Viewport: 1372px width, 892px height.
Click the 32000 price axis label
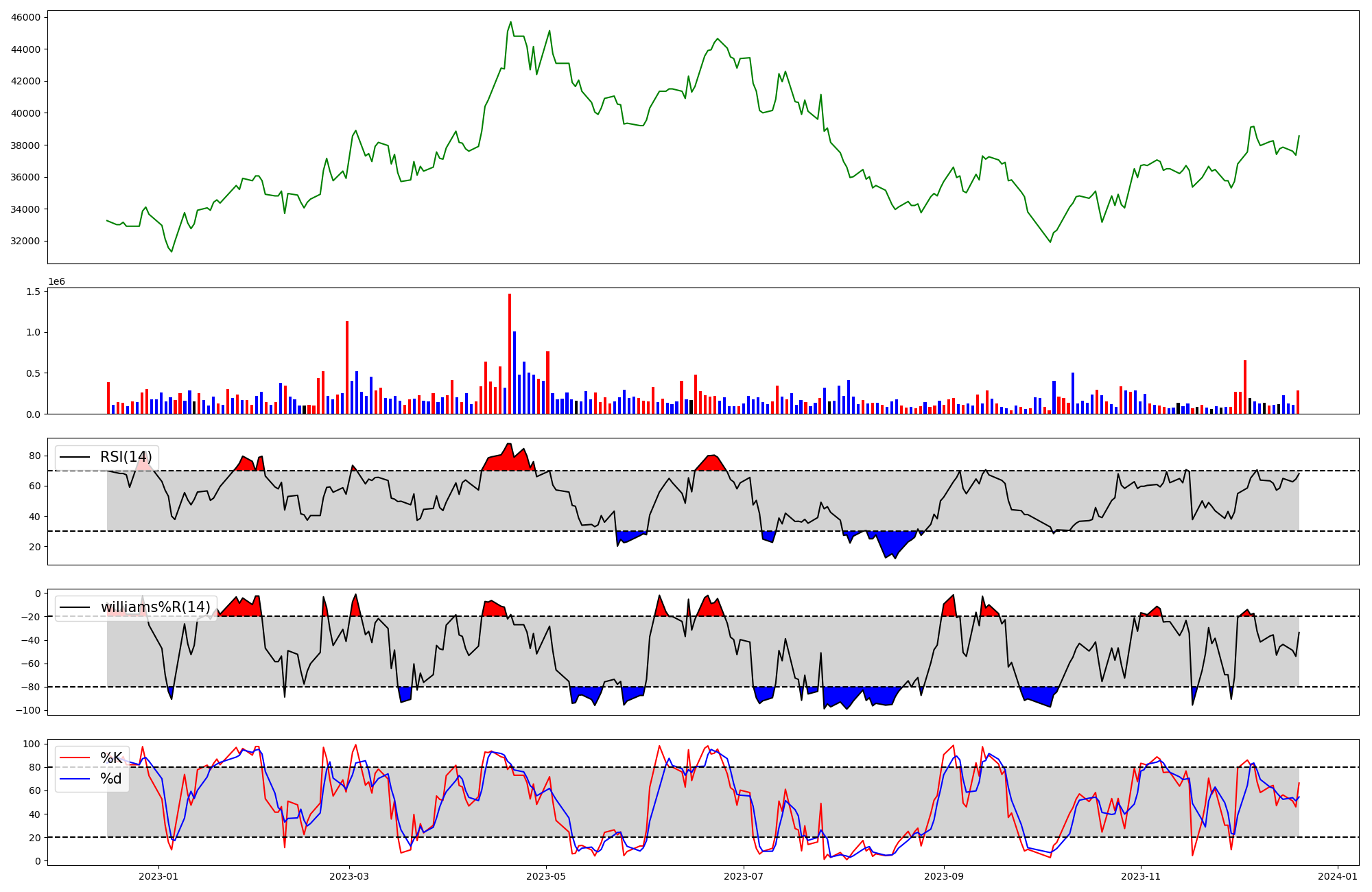click(26, 241)
